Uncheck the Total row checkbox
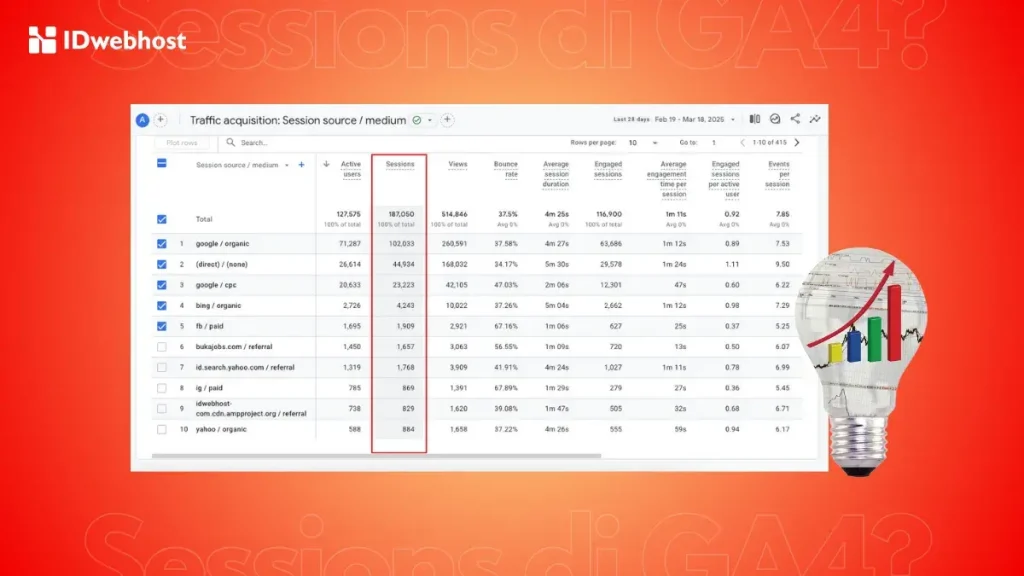 click(x=162, y=219)
